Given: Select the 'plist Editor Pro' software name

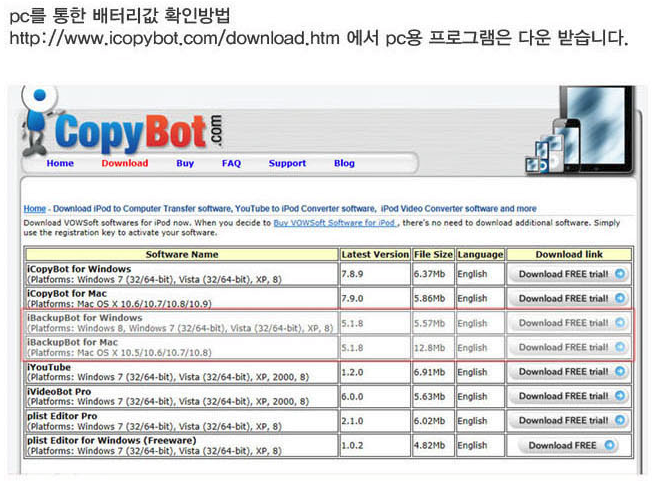Looking at the screenshot, I should [62, 416].
